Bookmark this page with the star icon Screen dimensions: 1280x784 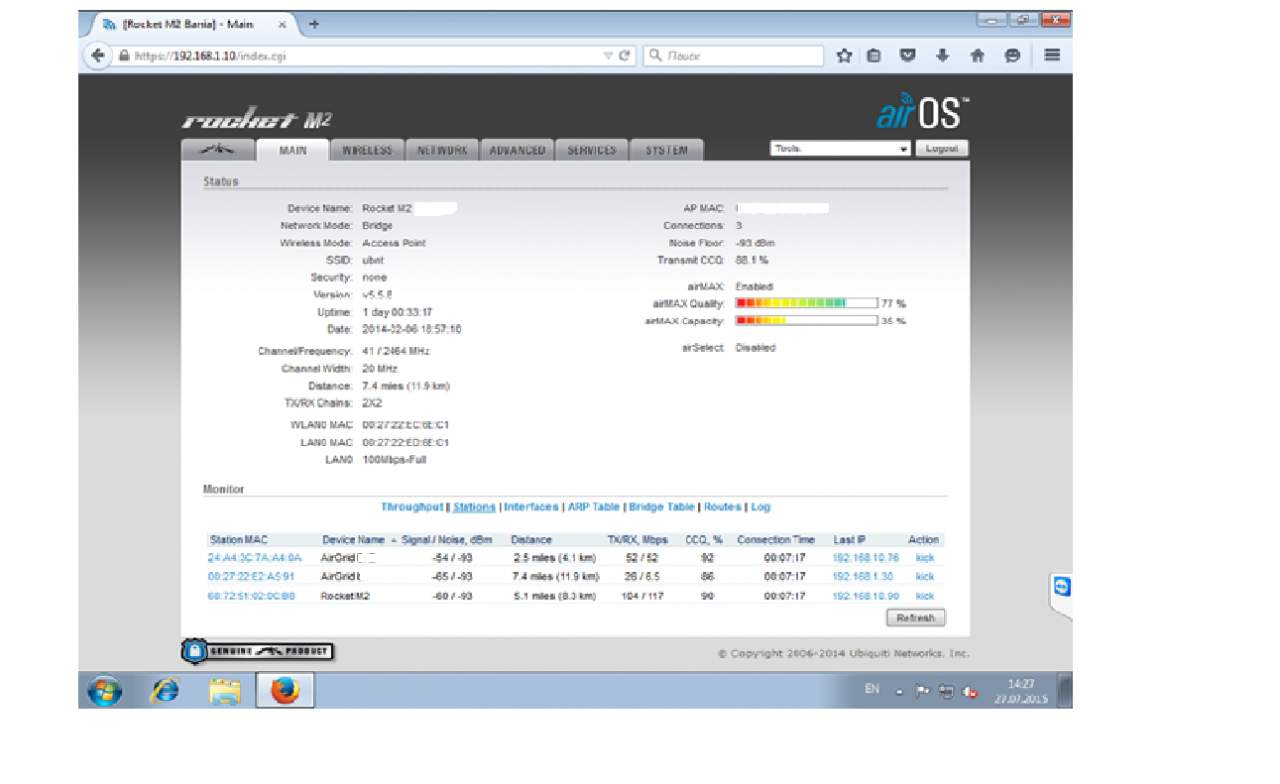coord(844,56)
